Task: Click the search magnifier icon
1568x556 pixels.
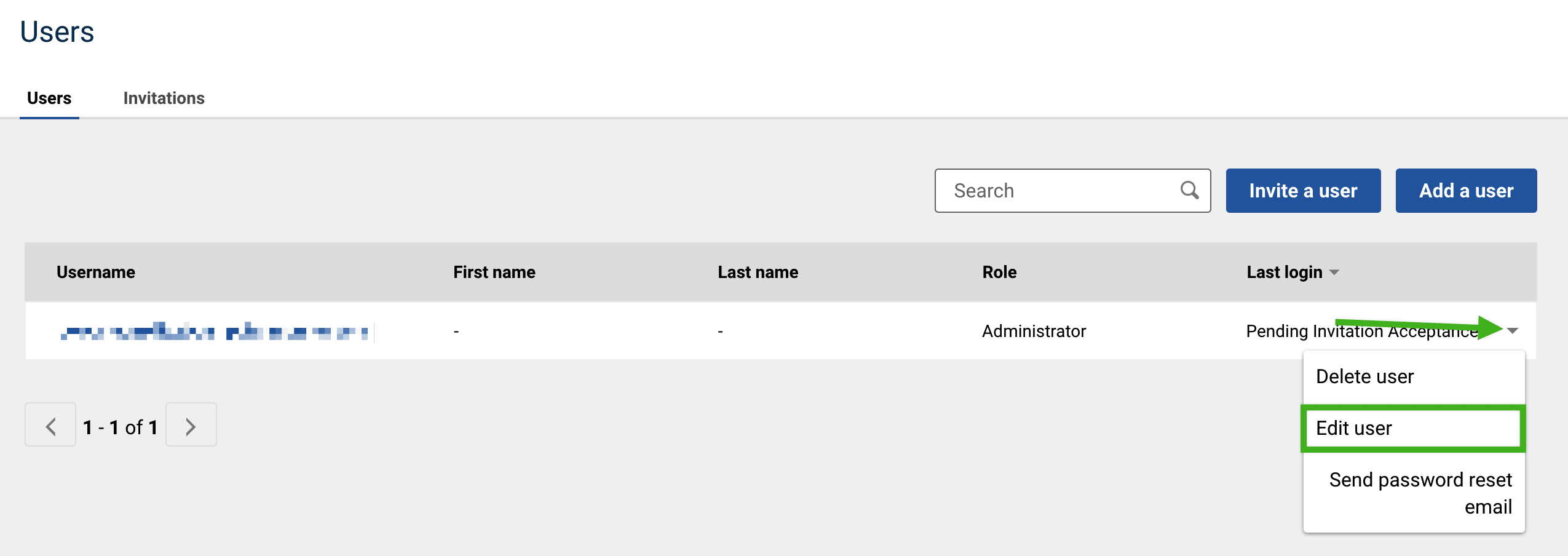Action: coord(1189,191)
